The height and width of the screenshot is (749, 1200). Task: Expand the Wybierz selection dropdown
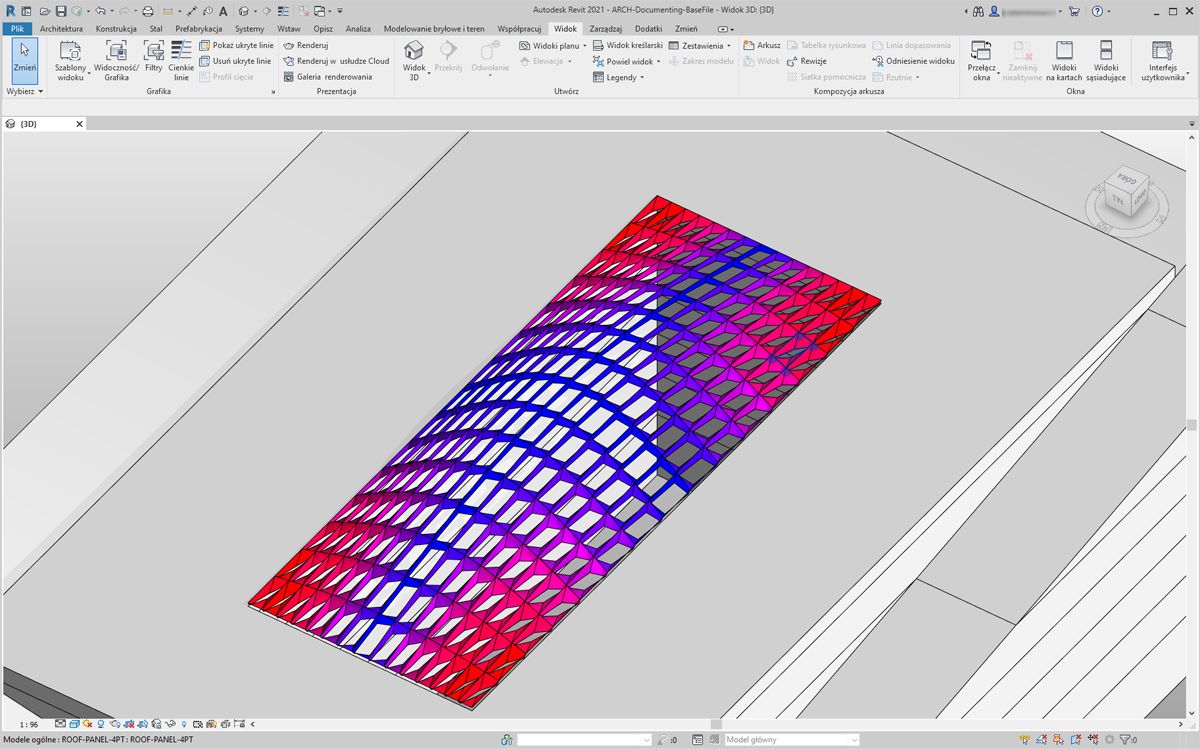pos(25,91)
